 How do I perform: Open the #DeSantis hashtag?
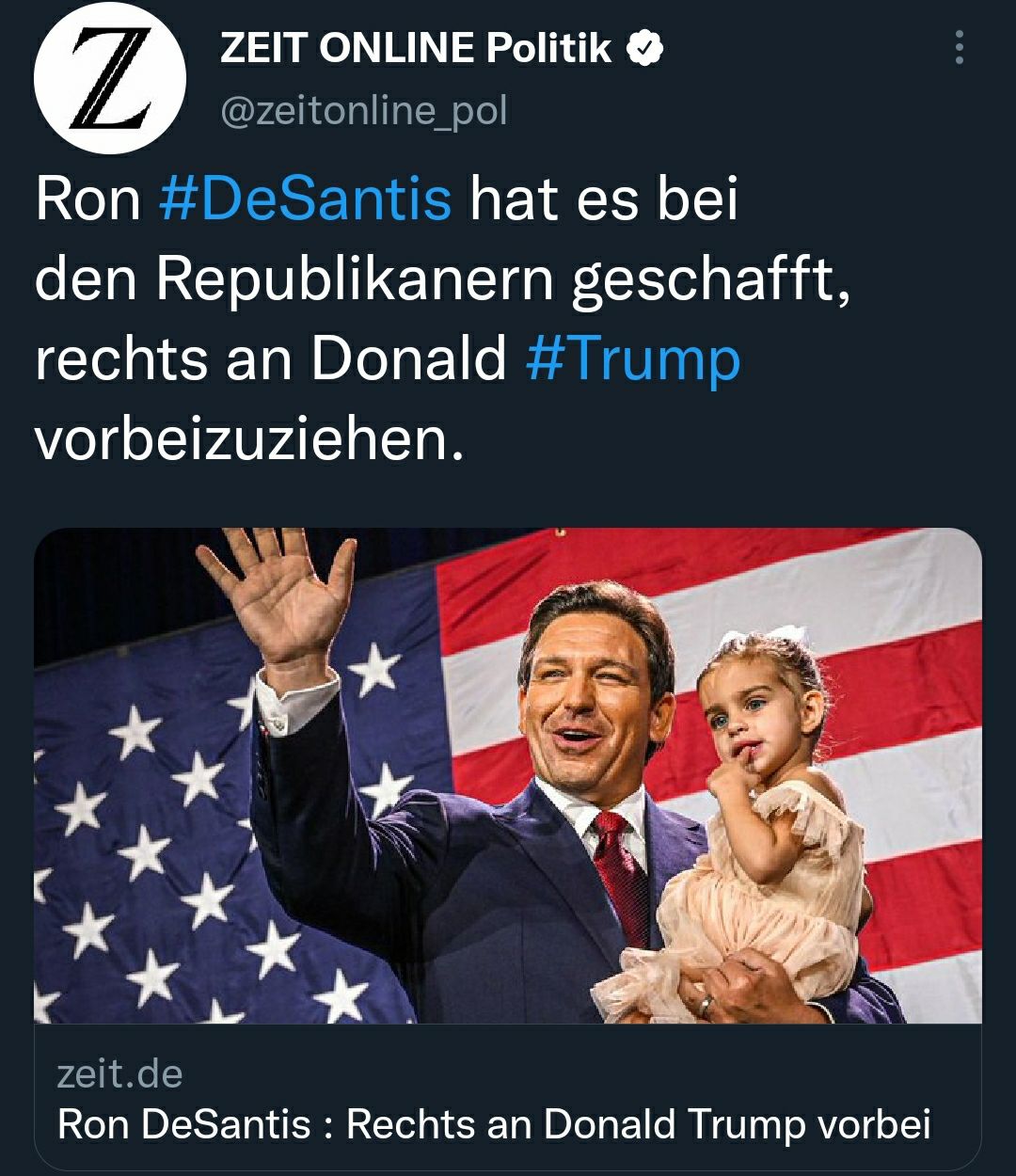coord(305,199)
